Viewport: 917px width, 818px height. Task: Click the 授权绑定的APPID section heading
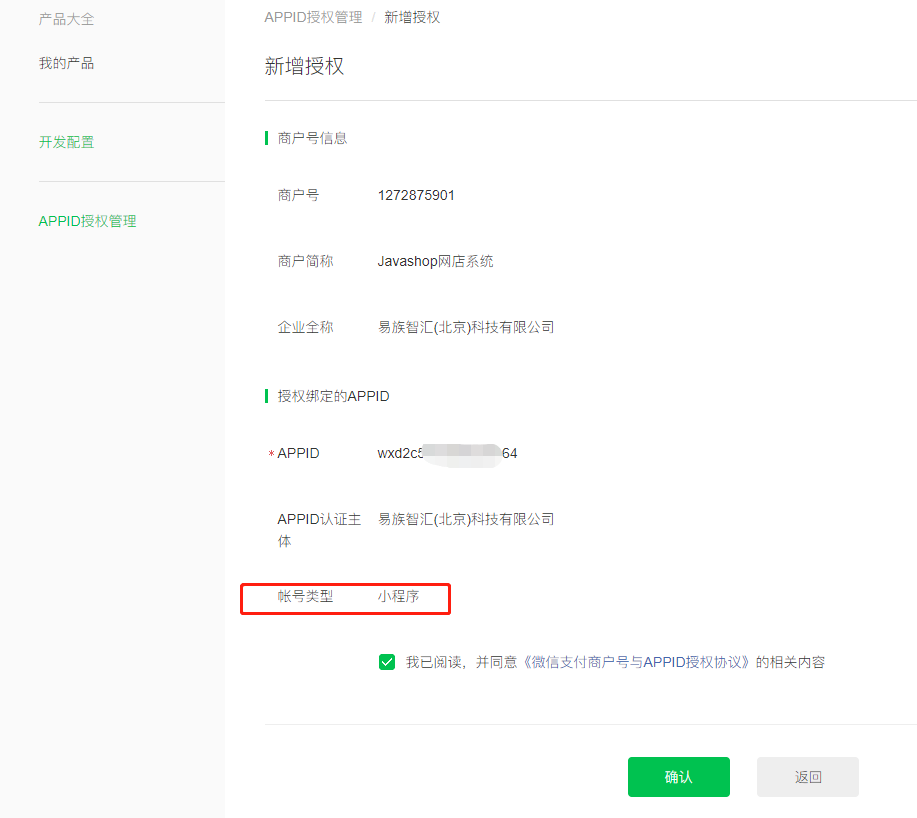click(x=333, y=396)
